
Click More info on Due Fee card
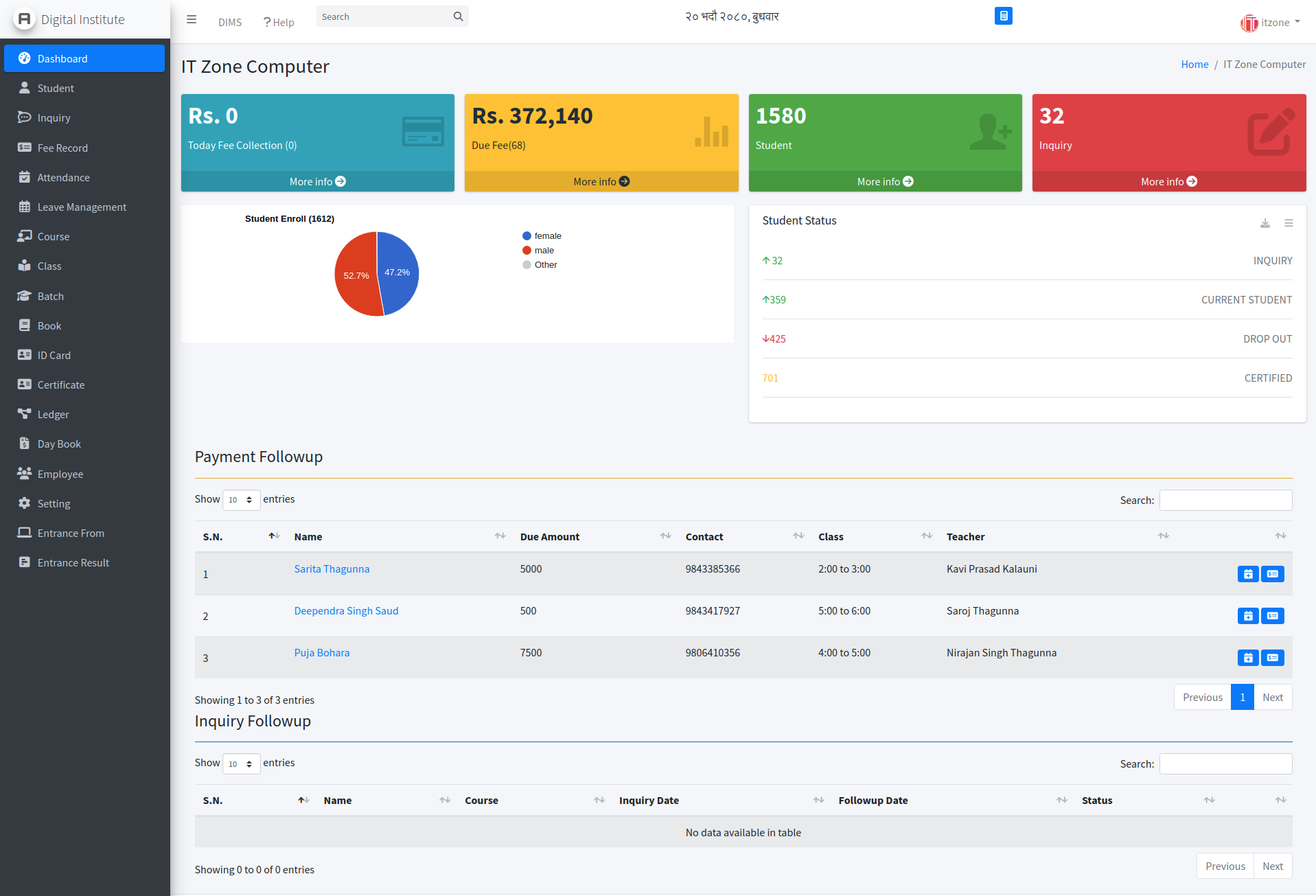(x=601, y=181)
